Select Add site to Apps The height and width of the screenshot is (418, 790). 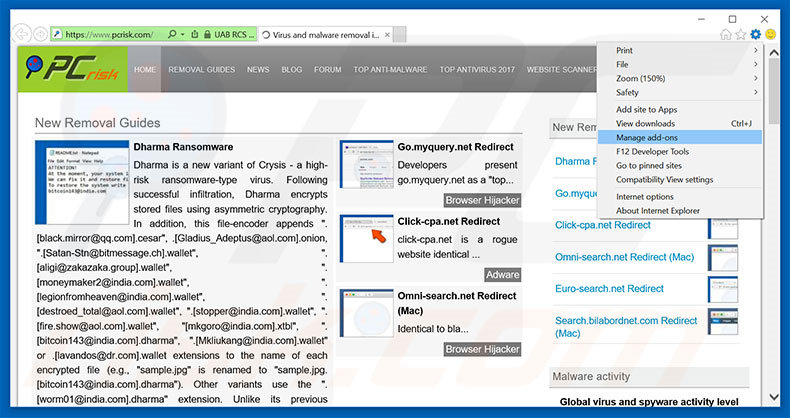click(x=680, y=109)
